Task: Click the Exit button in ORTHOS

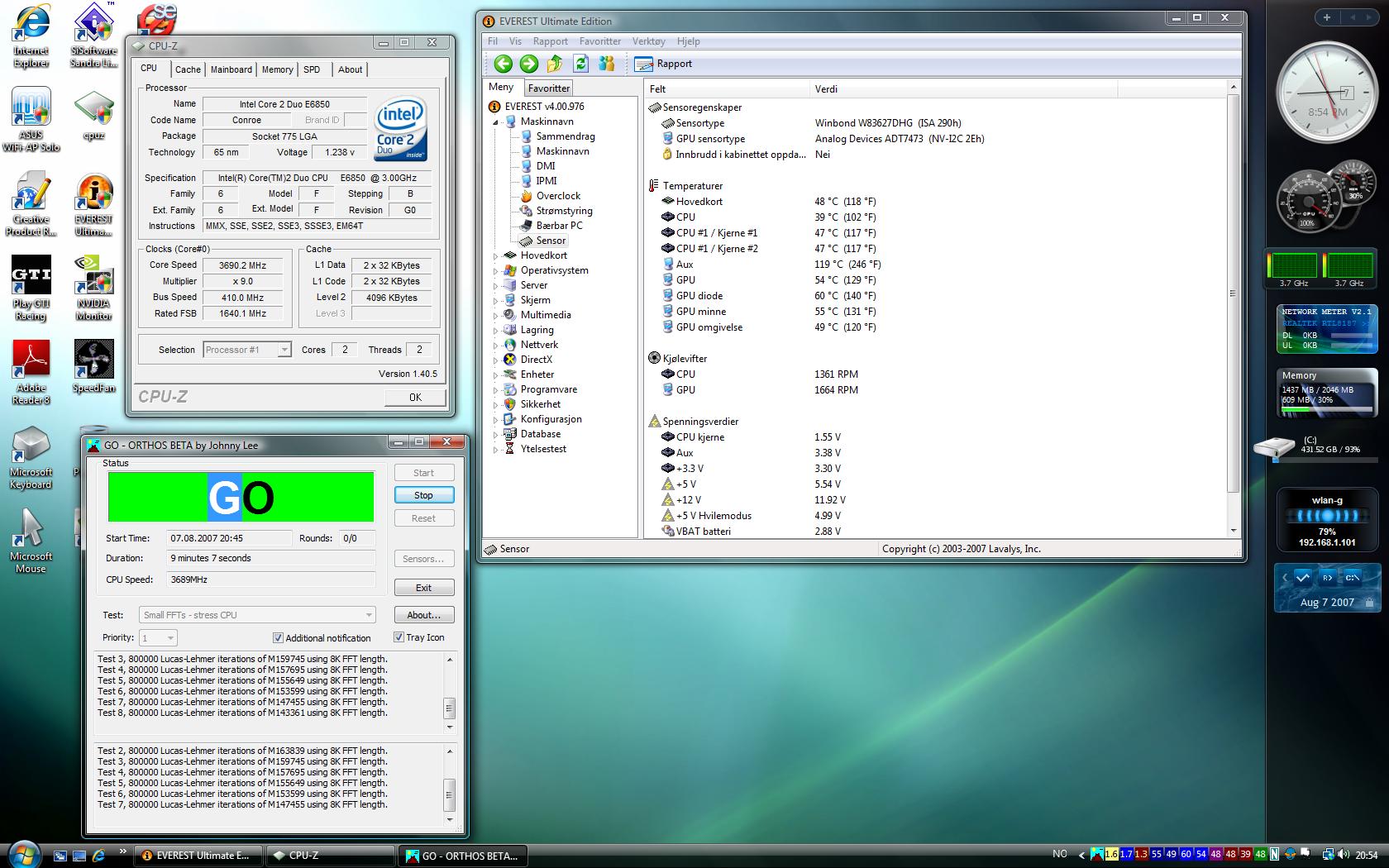Action: [423, 588]
